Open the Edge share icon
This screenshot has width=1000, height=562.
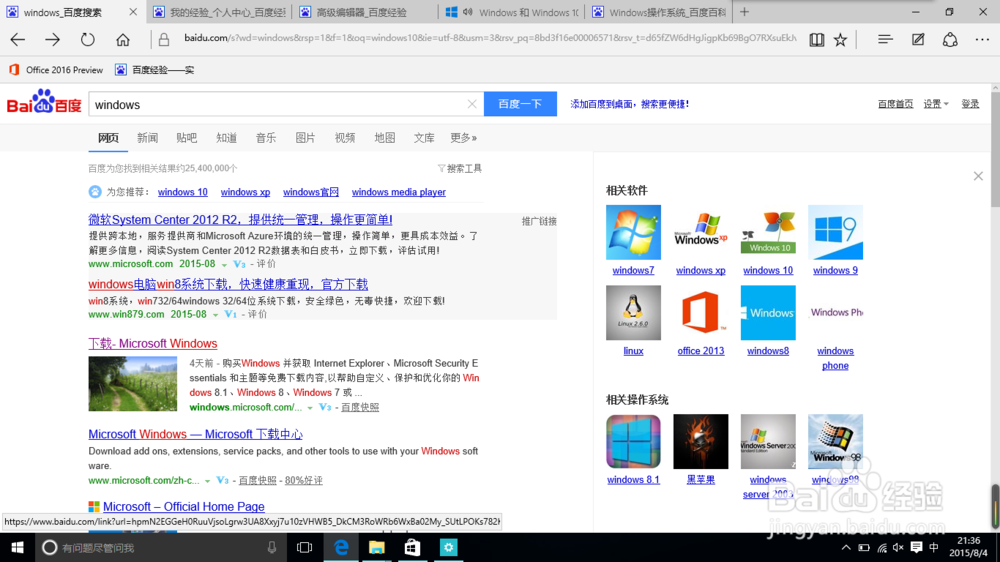click(950, 40)
